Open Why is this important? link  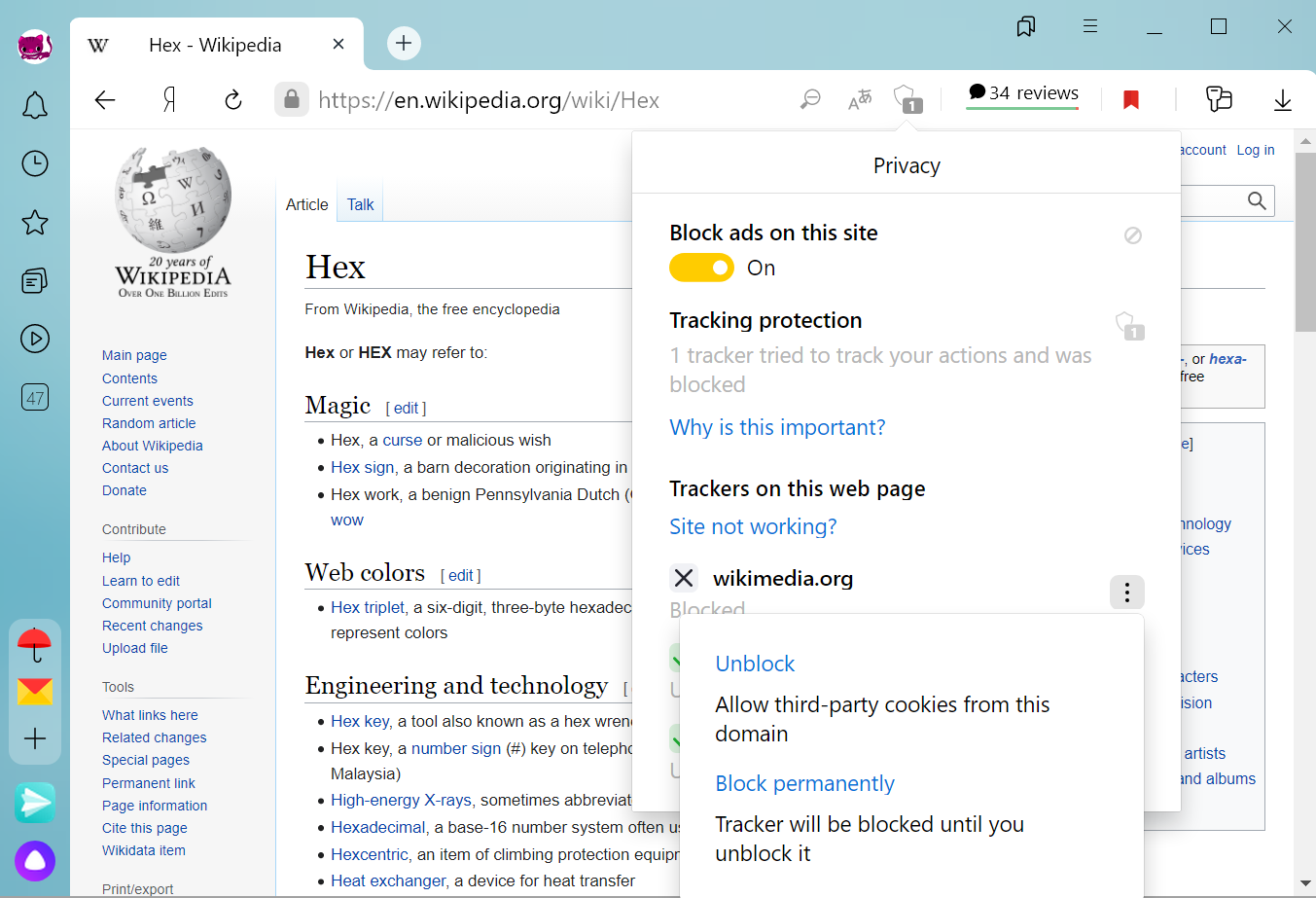pos(777,427)
